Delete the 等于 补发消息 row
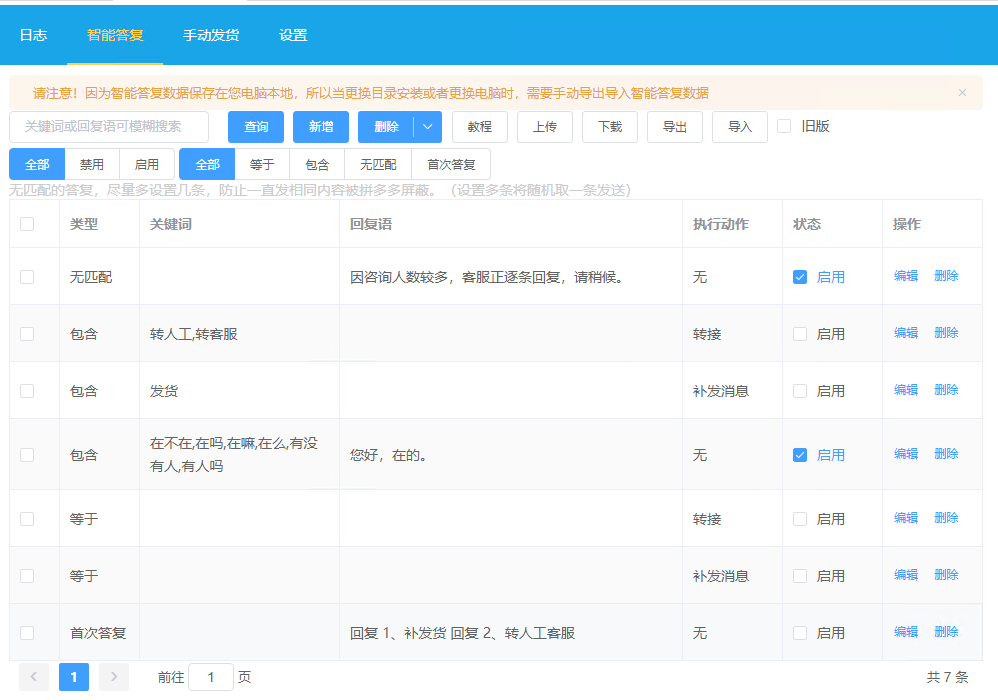Image resolution: width=998 pixels, height=700 pixels. (x=946, y=575)
